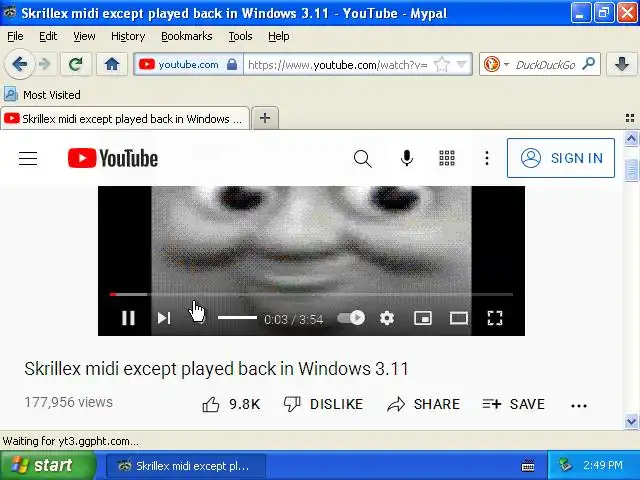Image resolution: width=640 pixels, height=480 pixels.
Task: Click inside the URL address field
Action: [338, 64]
